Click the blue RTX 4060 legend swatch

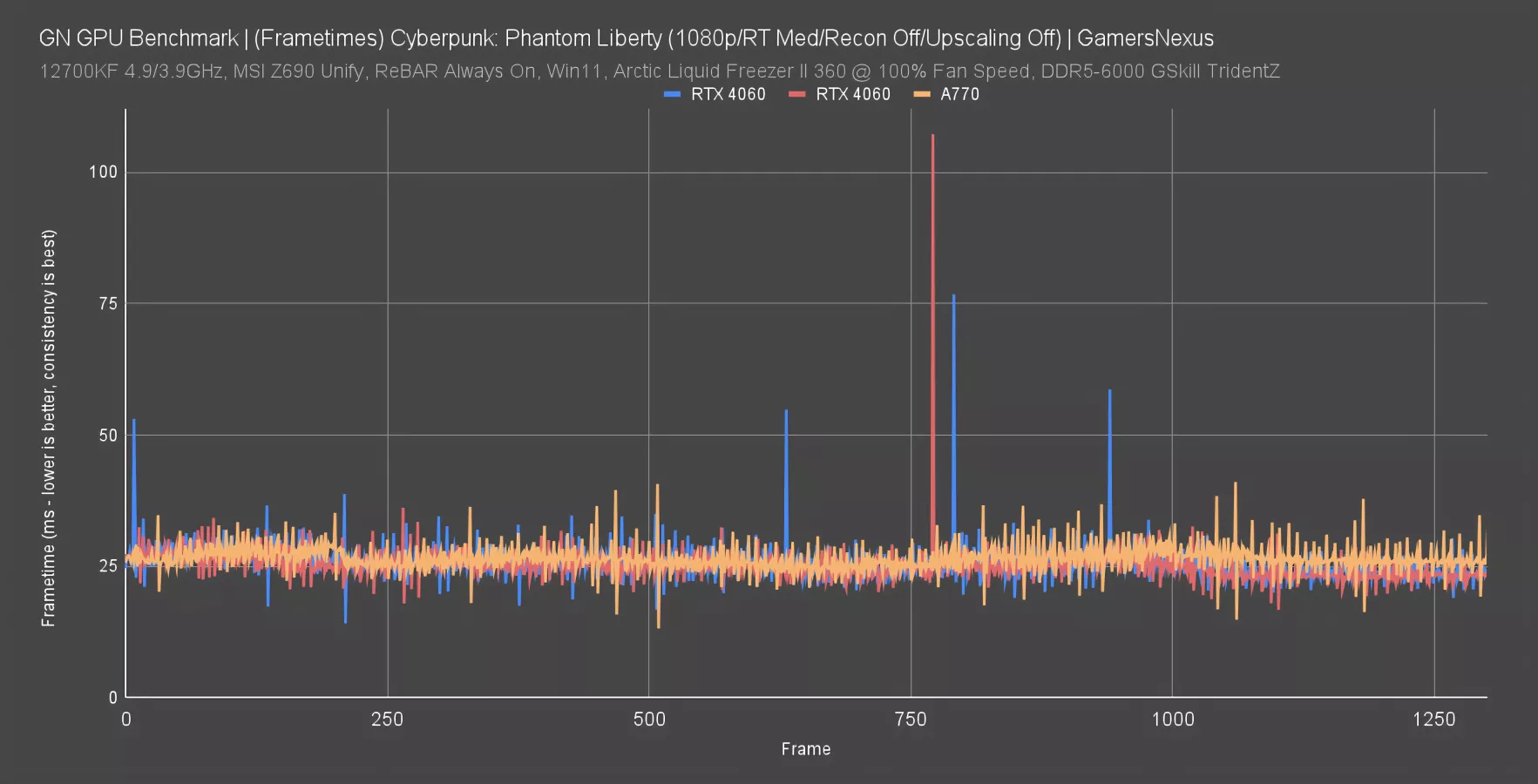click(x=672, y=94)
